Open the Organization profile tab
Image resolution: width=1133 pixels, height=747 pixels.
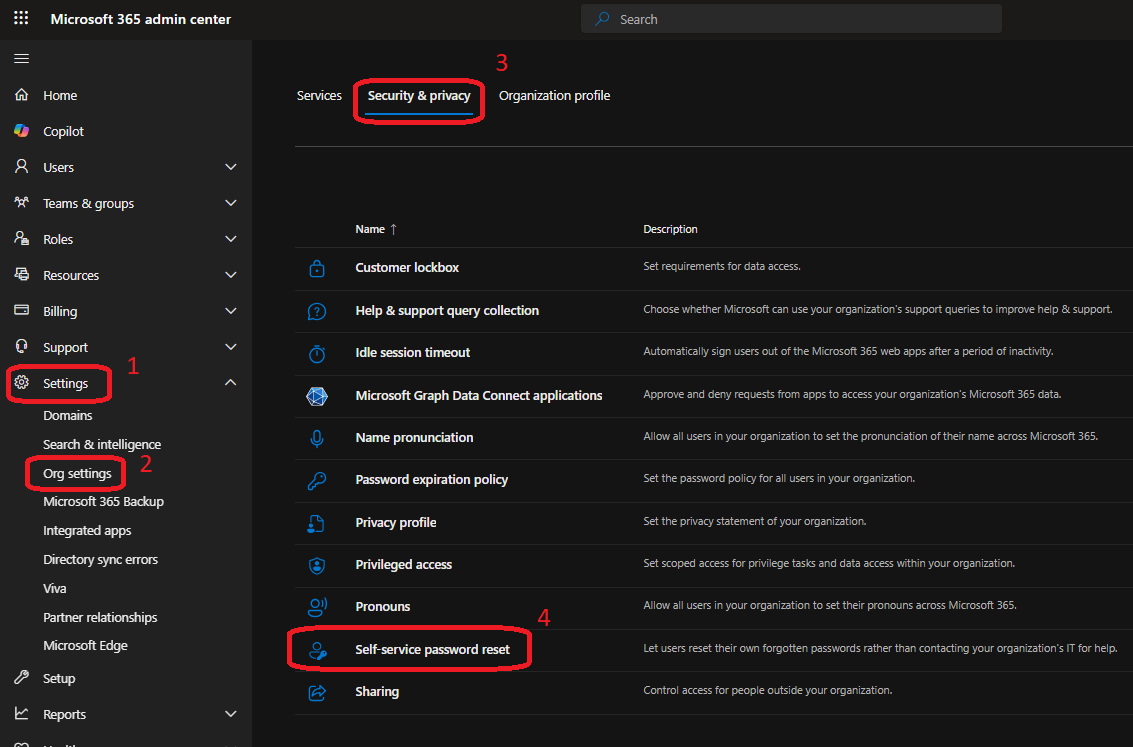click(x=554, y=95)
